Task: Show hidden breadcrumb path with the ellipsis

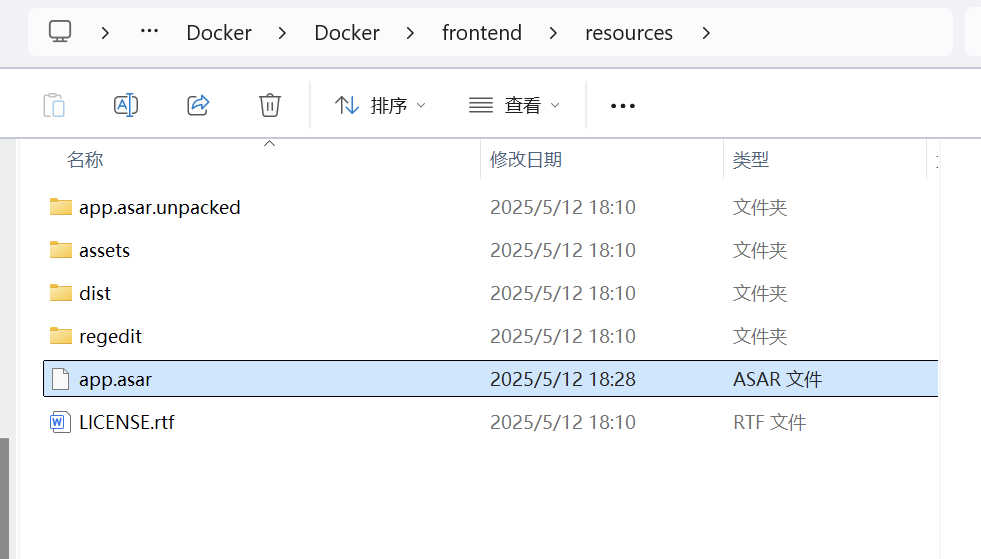Action: [149, 31]
